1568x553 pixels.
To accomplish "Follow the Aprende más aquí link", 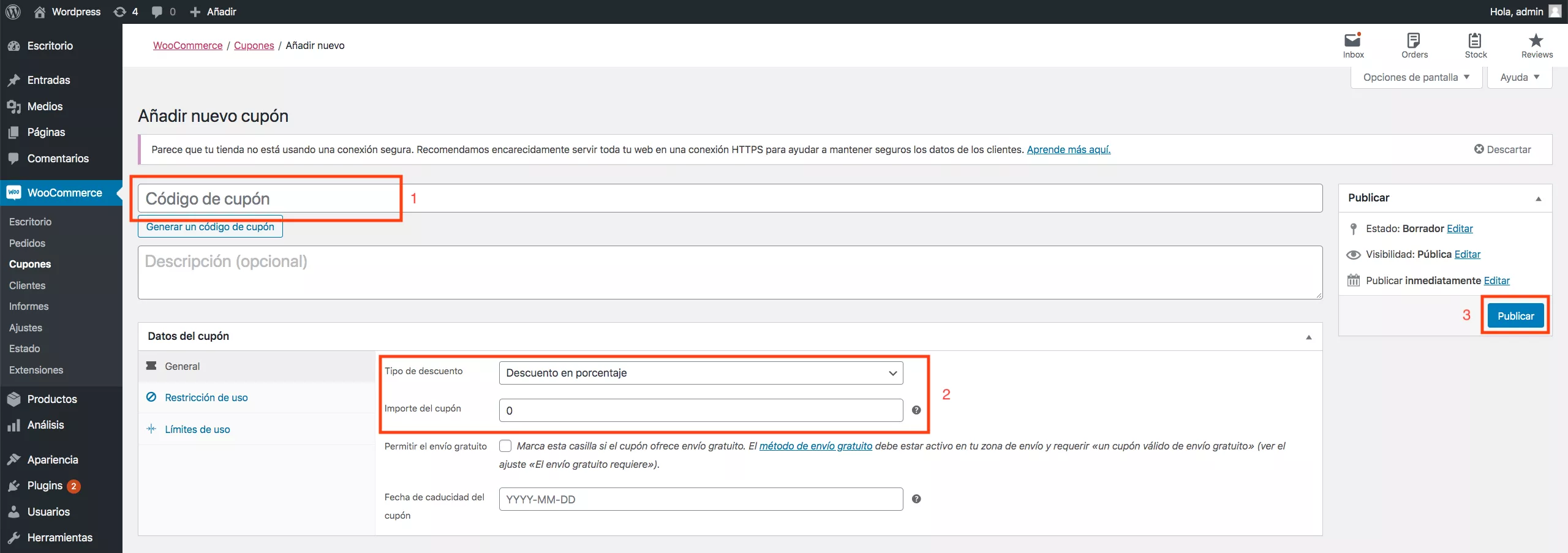I will point(1068,149).
